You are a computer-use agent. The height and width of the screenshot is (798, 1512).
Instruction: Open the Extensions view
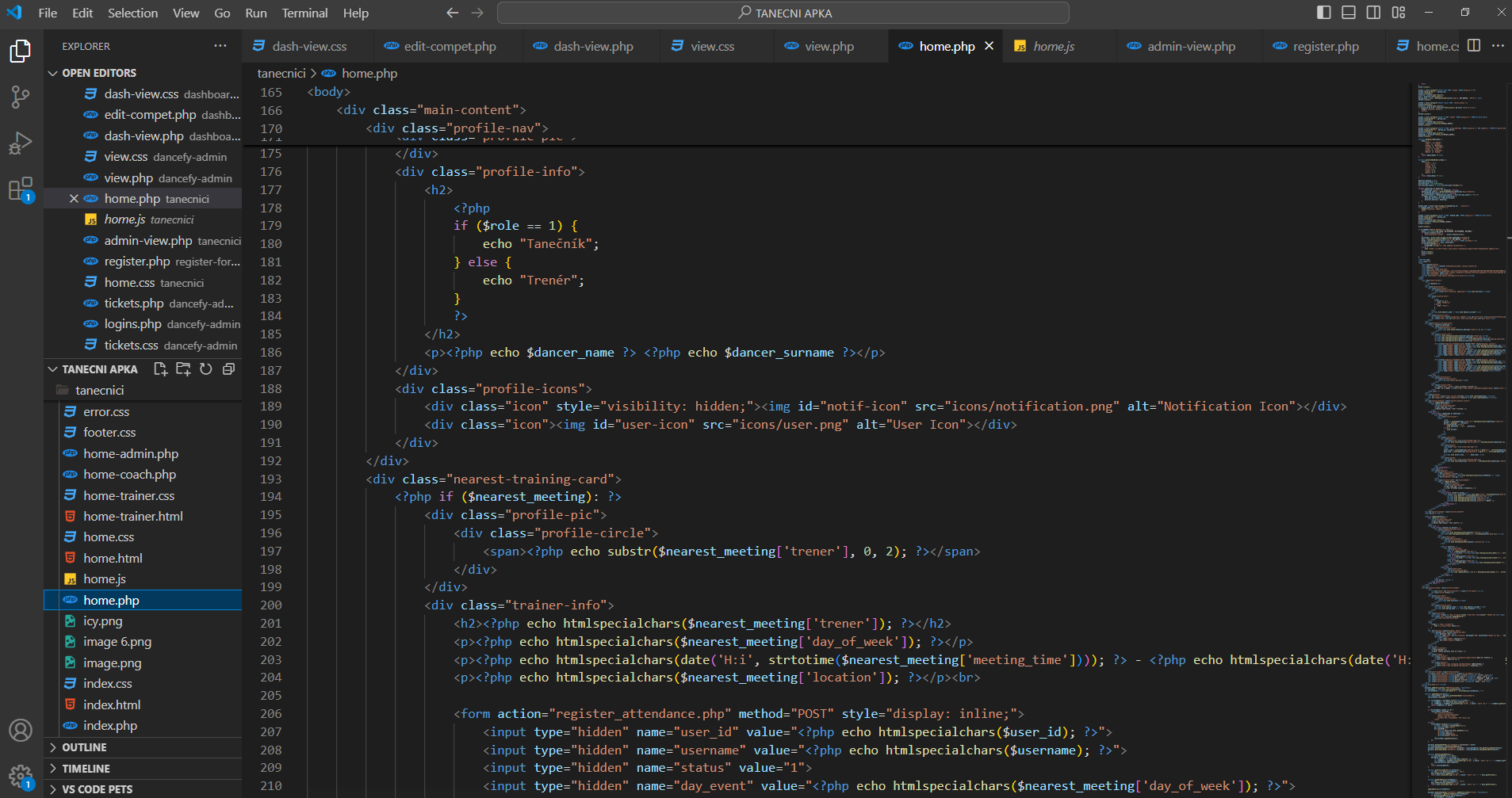click(21, 189)
